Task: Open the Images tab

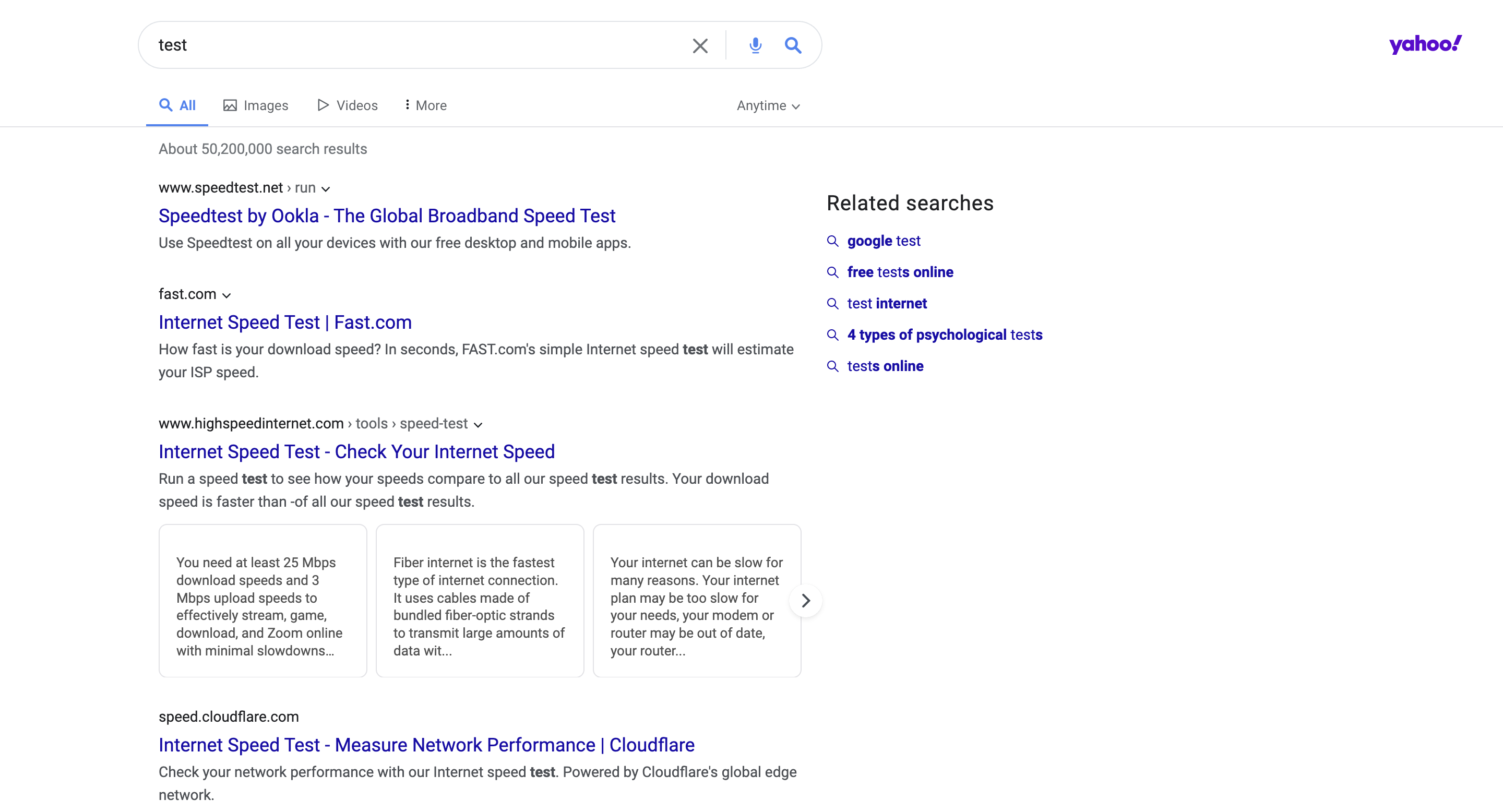Action: pos(256,105)
